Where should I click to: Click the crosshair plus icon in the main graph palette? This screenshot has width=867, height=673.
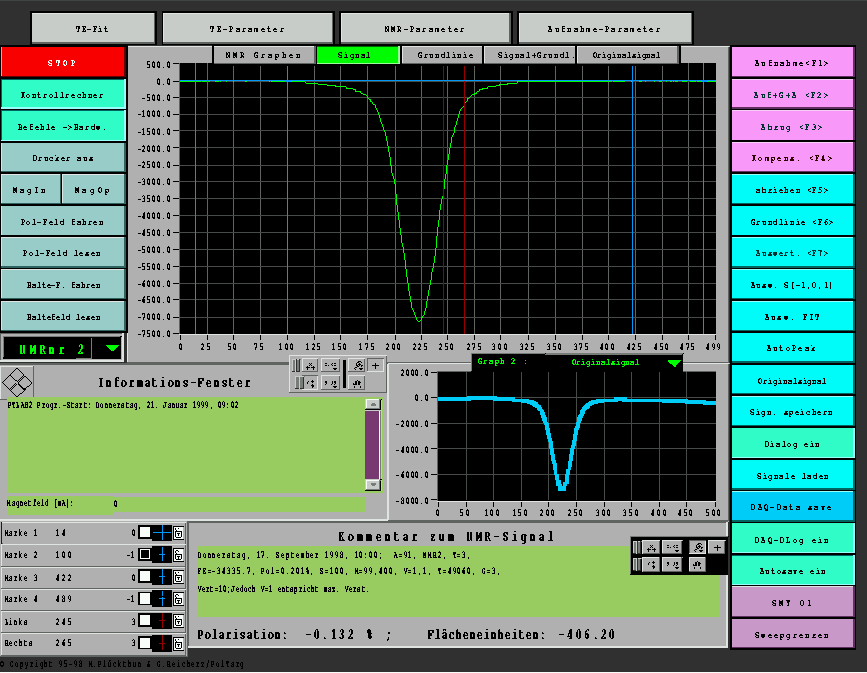click(x=375, y=366)
